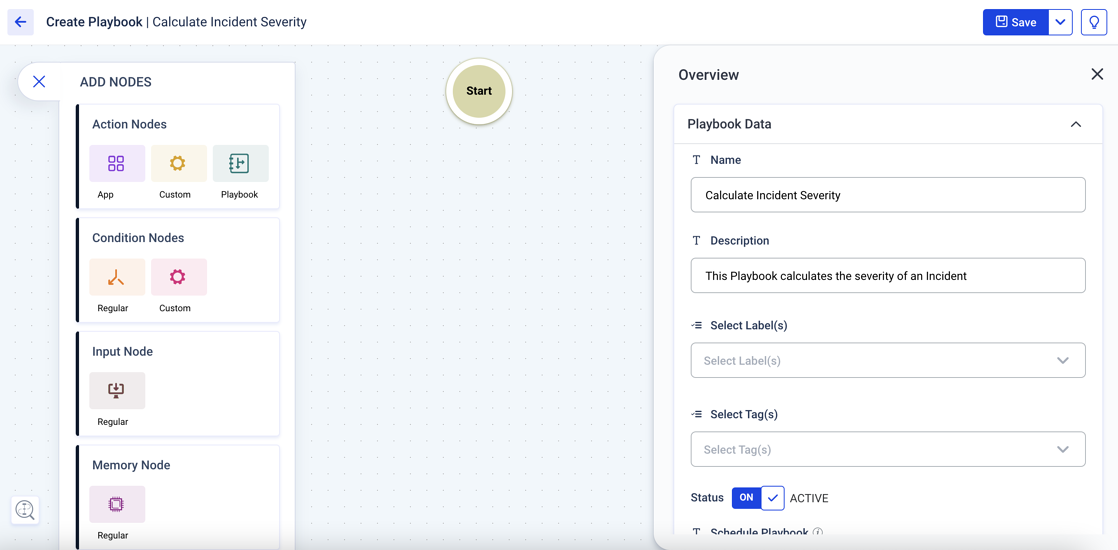Close the Add Nodes panel
The width and height of the screenshot is (1118, 550).
coord(39,82)
